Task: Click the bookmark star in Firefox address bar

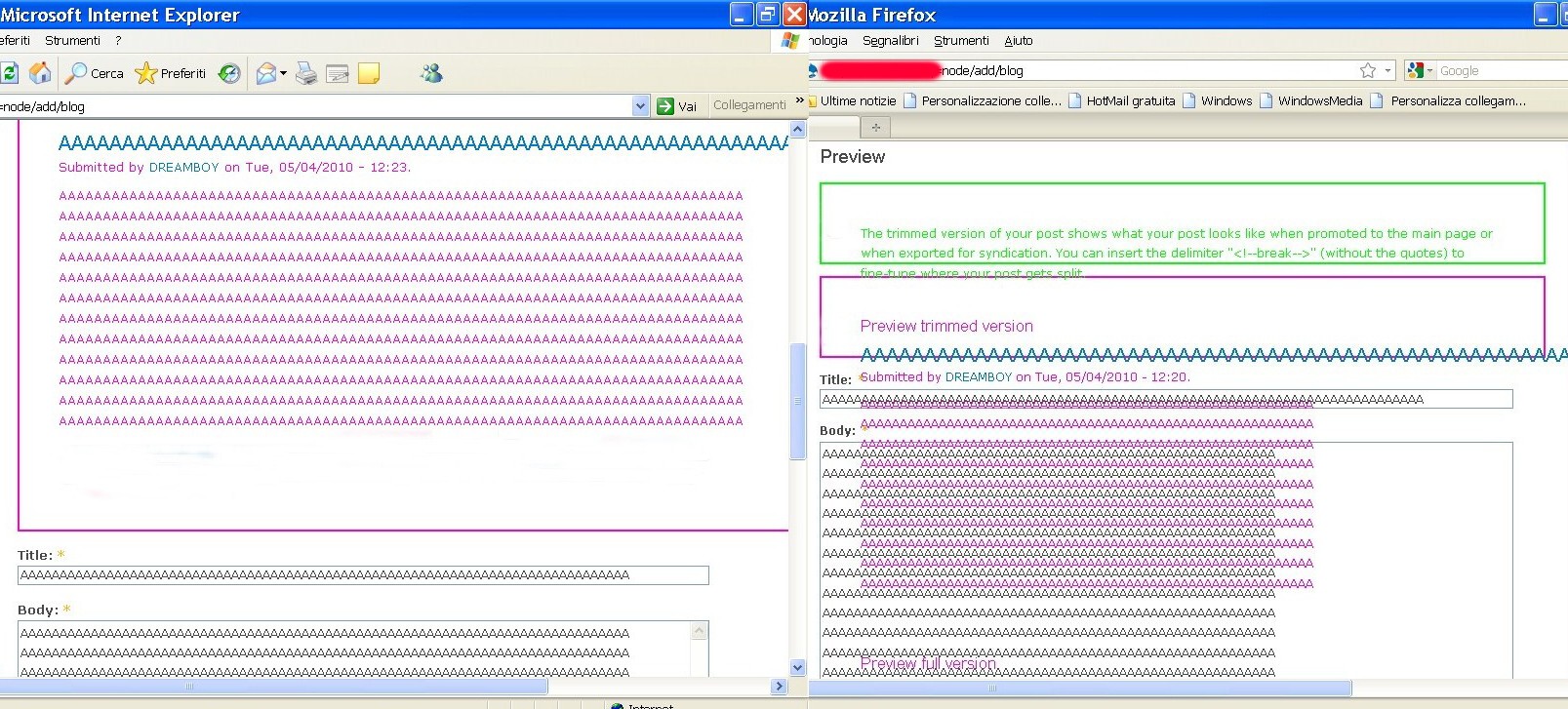Action: (1368, 70)
